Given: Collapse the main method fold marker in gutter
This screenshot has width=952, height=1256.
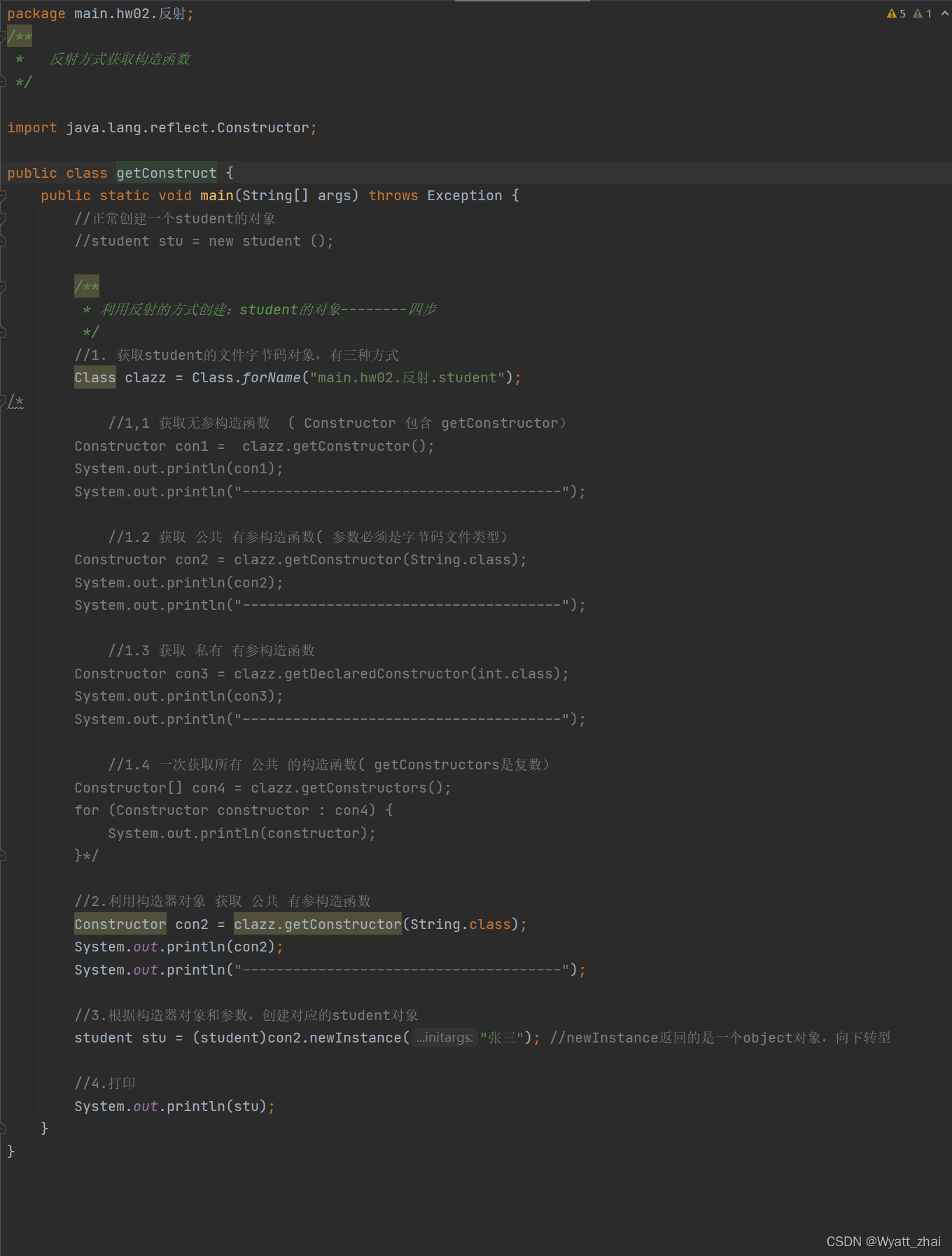Looking at the screenshot, I should [x=3, y=196].
